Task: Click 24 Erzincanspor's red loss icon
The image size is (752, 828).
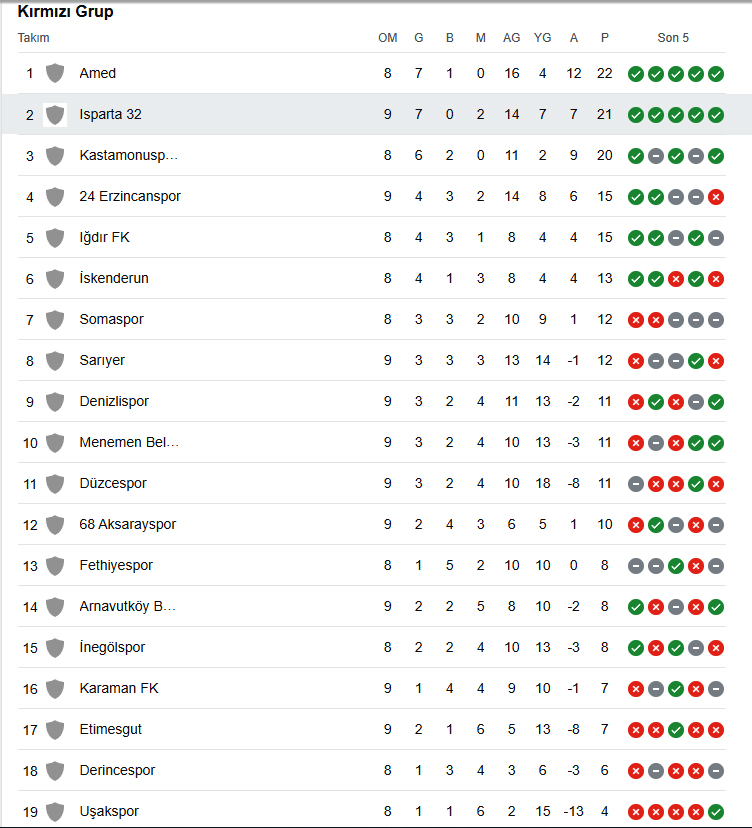Action: pyautogui.click(x=716, y=197)
